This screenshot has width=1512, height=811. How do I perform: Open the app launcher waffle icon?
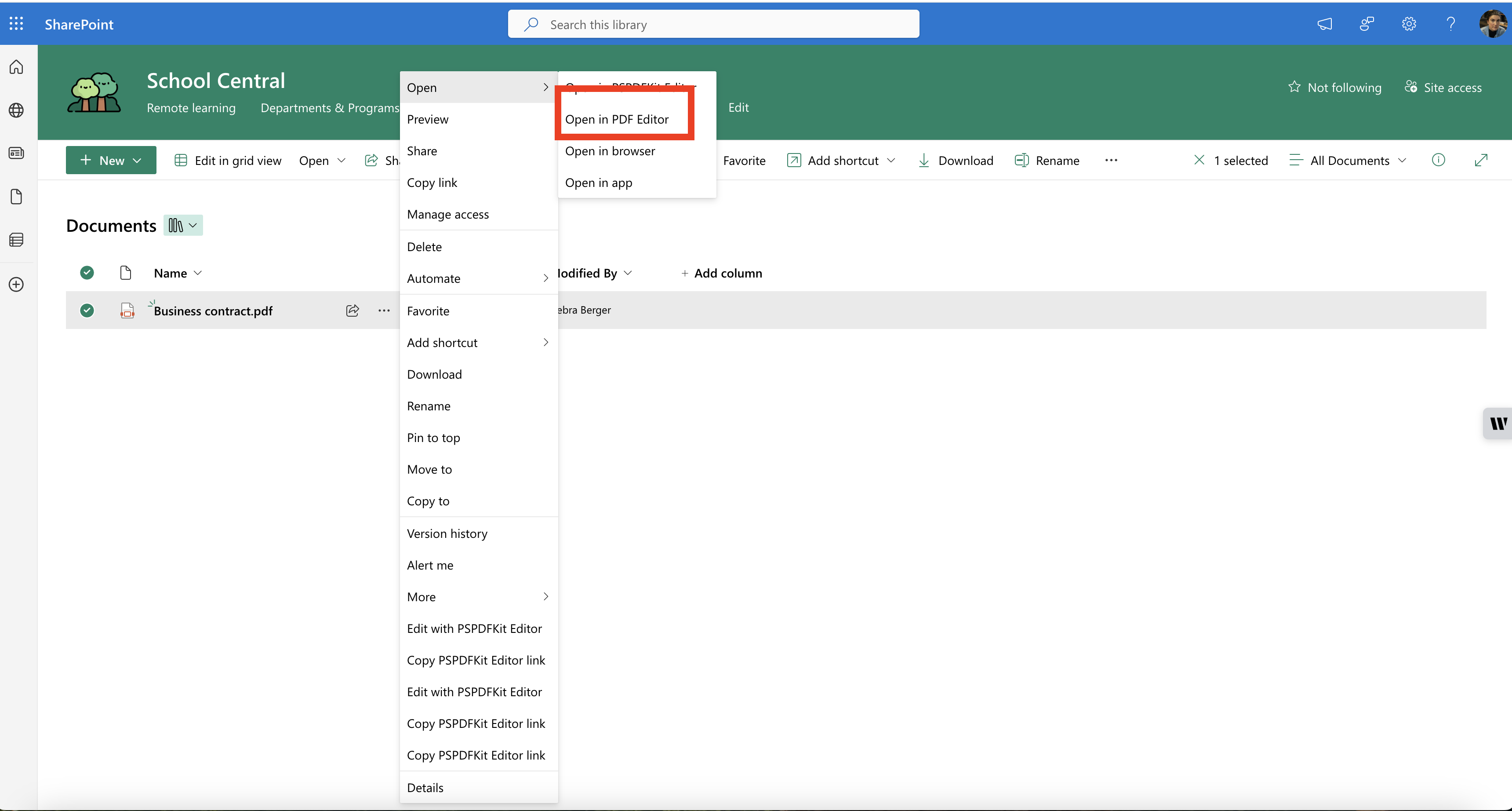[x=16, y=24]
